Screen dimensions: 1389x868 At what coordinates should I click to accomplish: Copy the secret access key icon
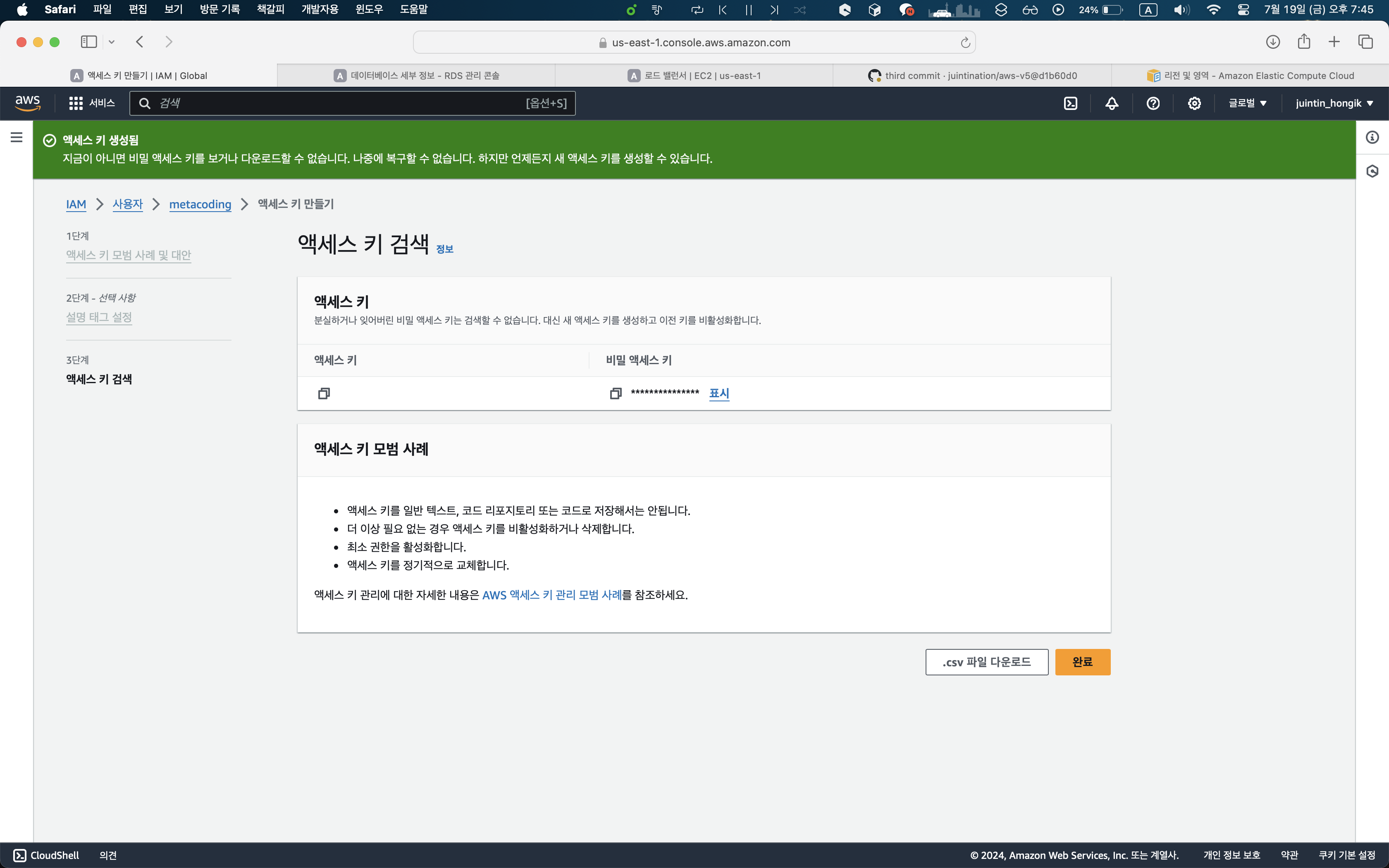615,393
